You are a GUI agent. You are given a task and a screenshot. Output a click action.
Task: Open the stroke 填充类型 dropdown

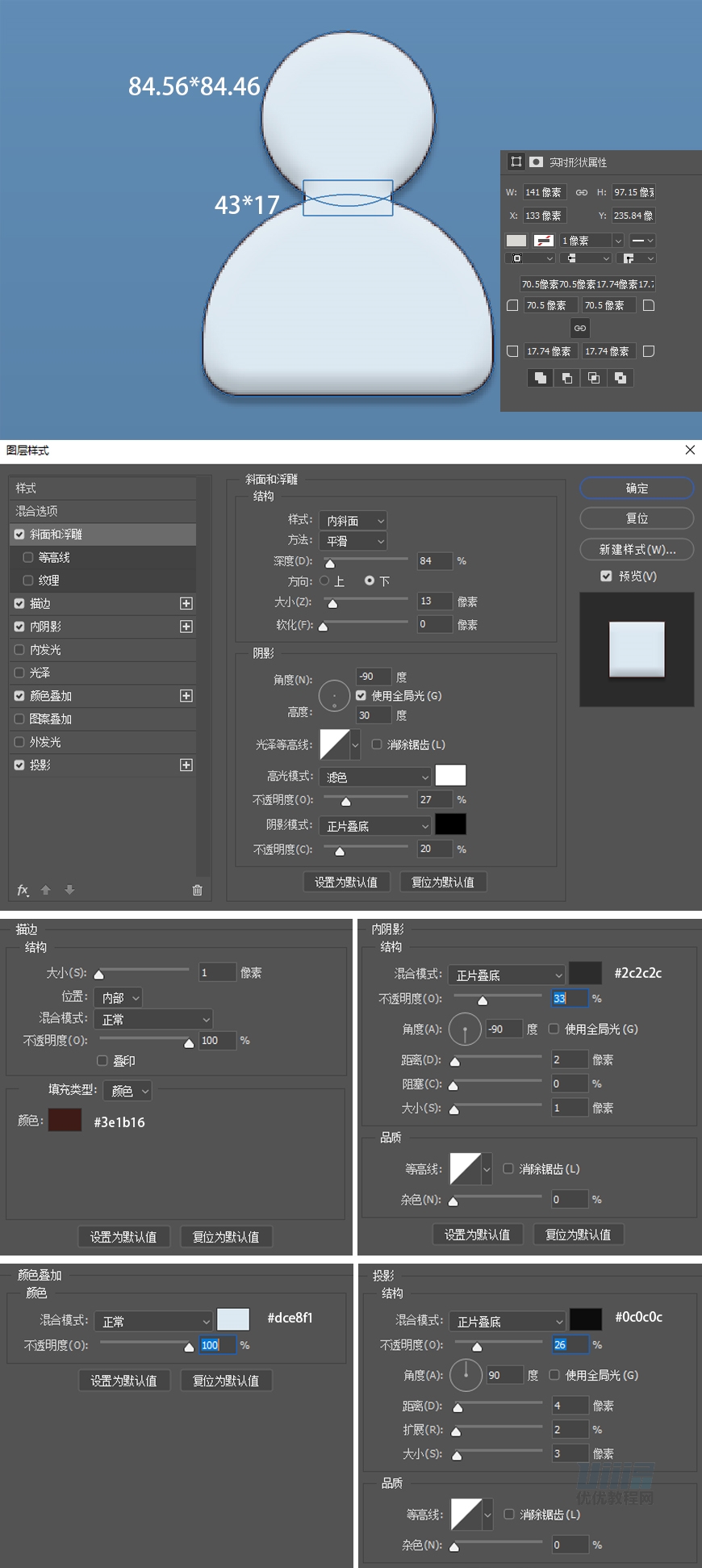click(x=127, y=1091)
